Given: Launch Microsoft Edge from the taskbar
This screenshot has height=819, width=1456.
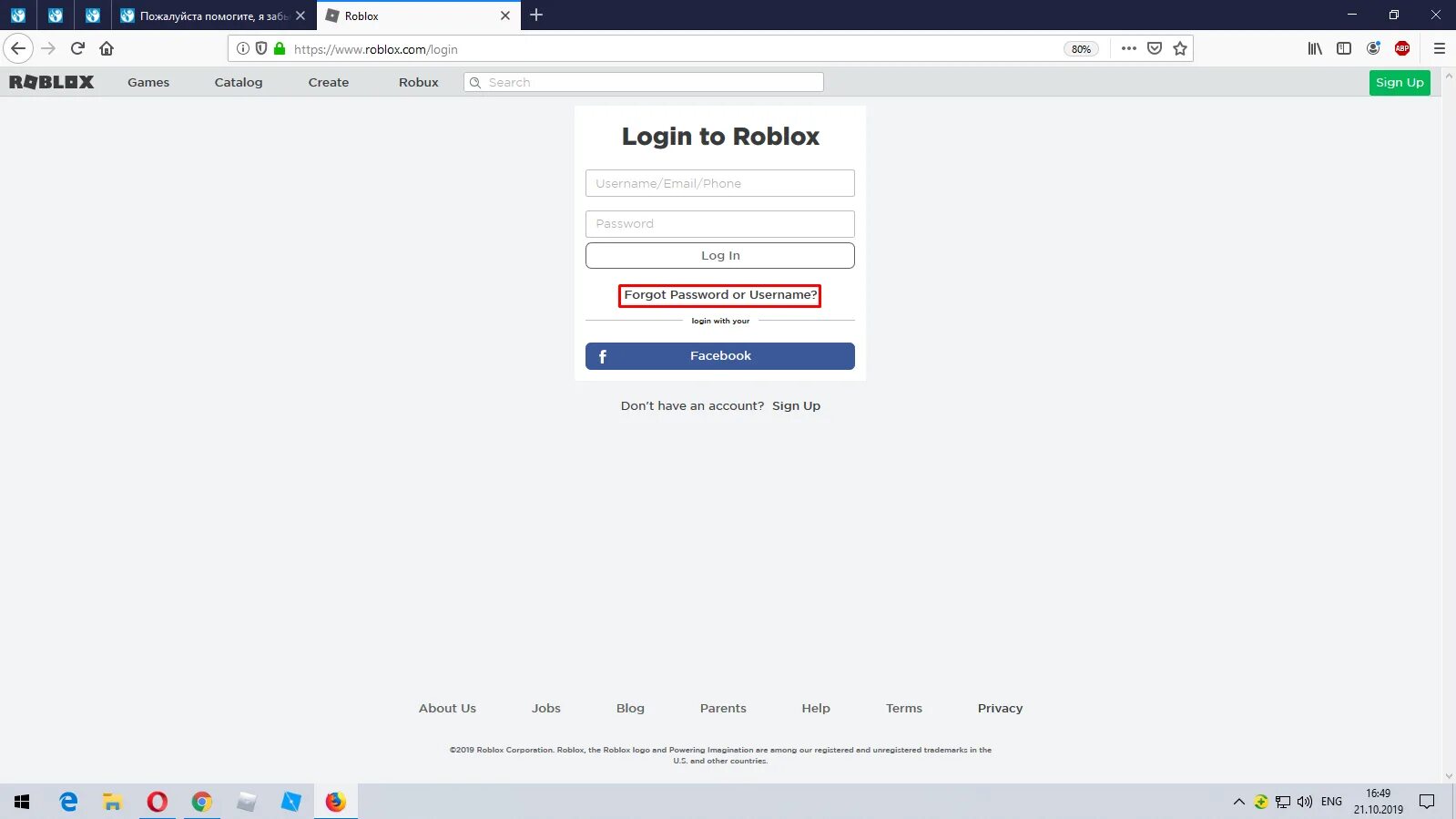Looking at the screenshot, I should (x=68, y=802).
